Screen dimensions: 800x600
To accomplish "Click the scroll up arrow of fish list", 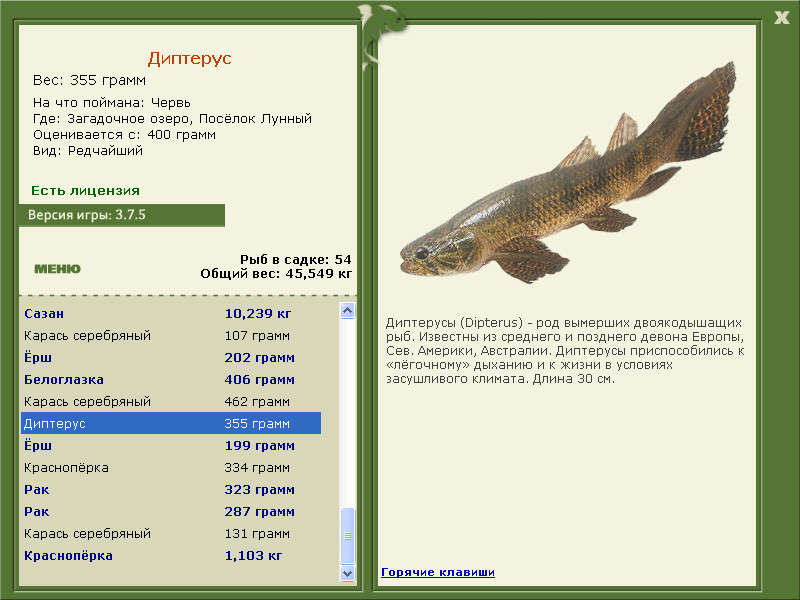I will 347,311.
